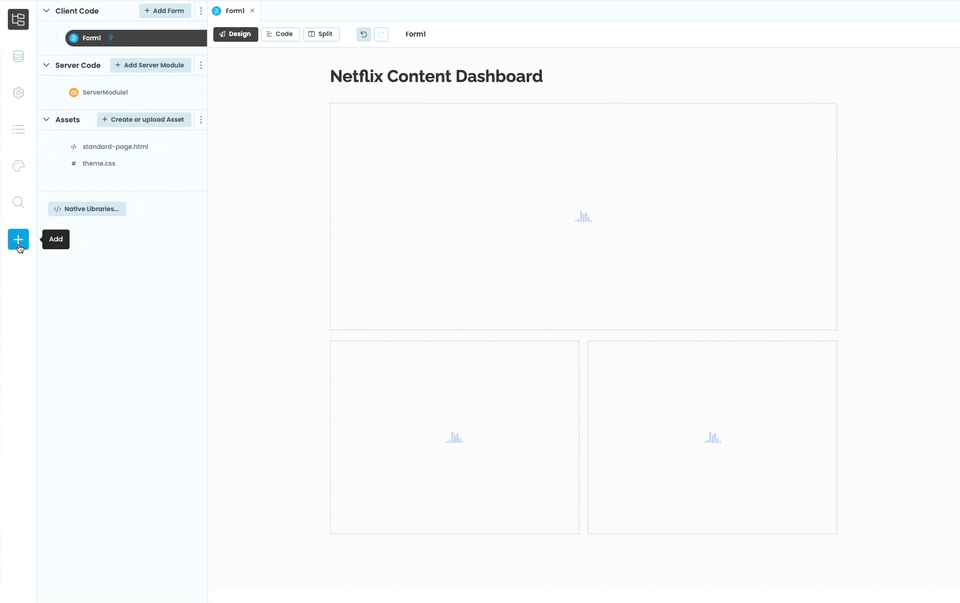Collapse the Client Code section
Screen dimensions: 960x603
click(46, 11)
